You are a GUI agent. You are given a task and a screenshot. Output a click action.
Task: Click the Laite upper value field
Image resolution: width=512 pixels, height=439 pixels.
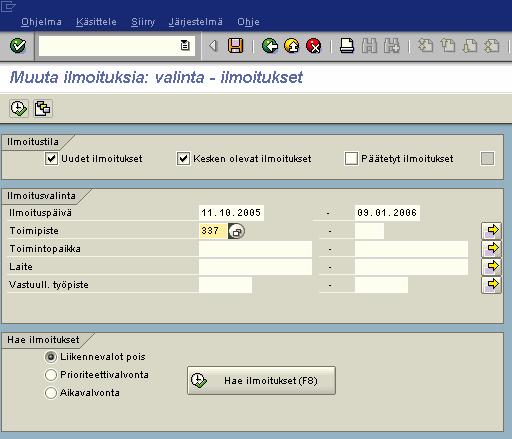click(x=411, y=267)
